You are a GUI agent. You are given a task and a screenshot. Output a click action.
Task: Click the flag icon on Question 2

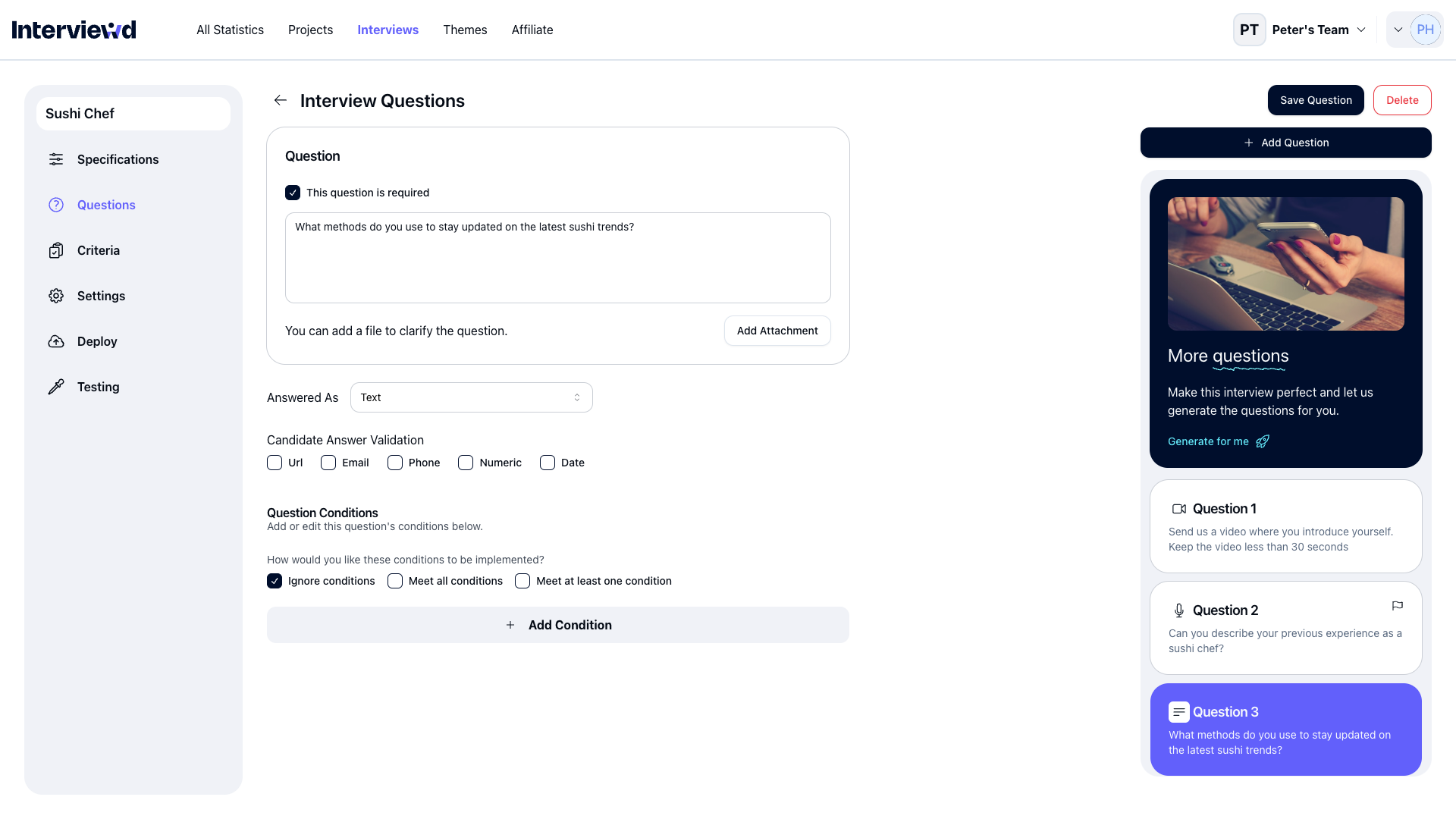point(1398,606)
